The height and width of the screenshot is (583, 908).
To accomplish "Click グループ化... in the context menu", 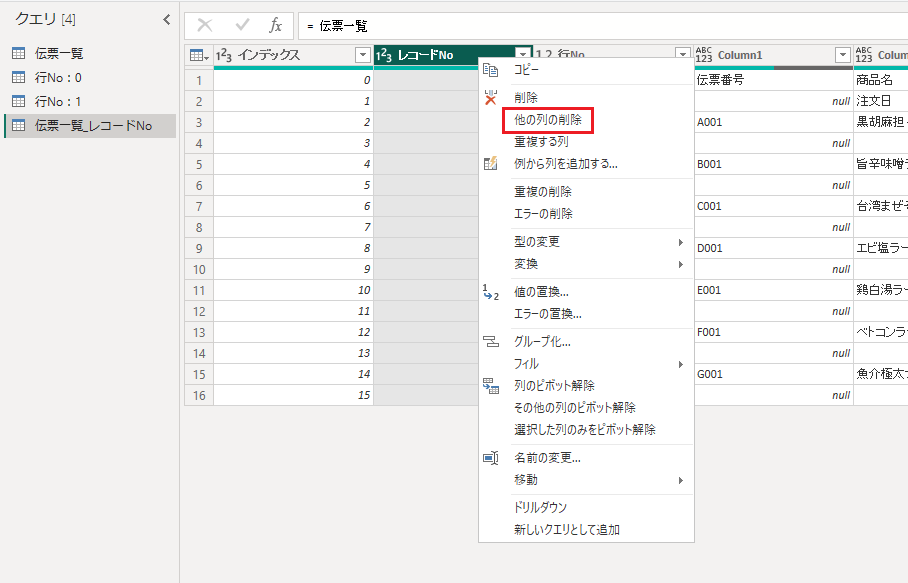I will [x=542, y=342].
